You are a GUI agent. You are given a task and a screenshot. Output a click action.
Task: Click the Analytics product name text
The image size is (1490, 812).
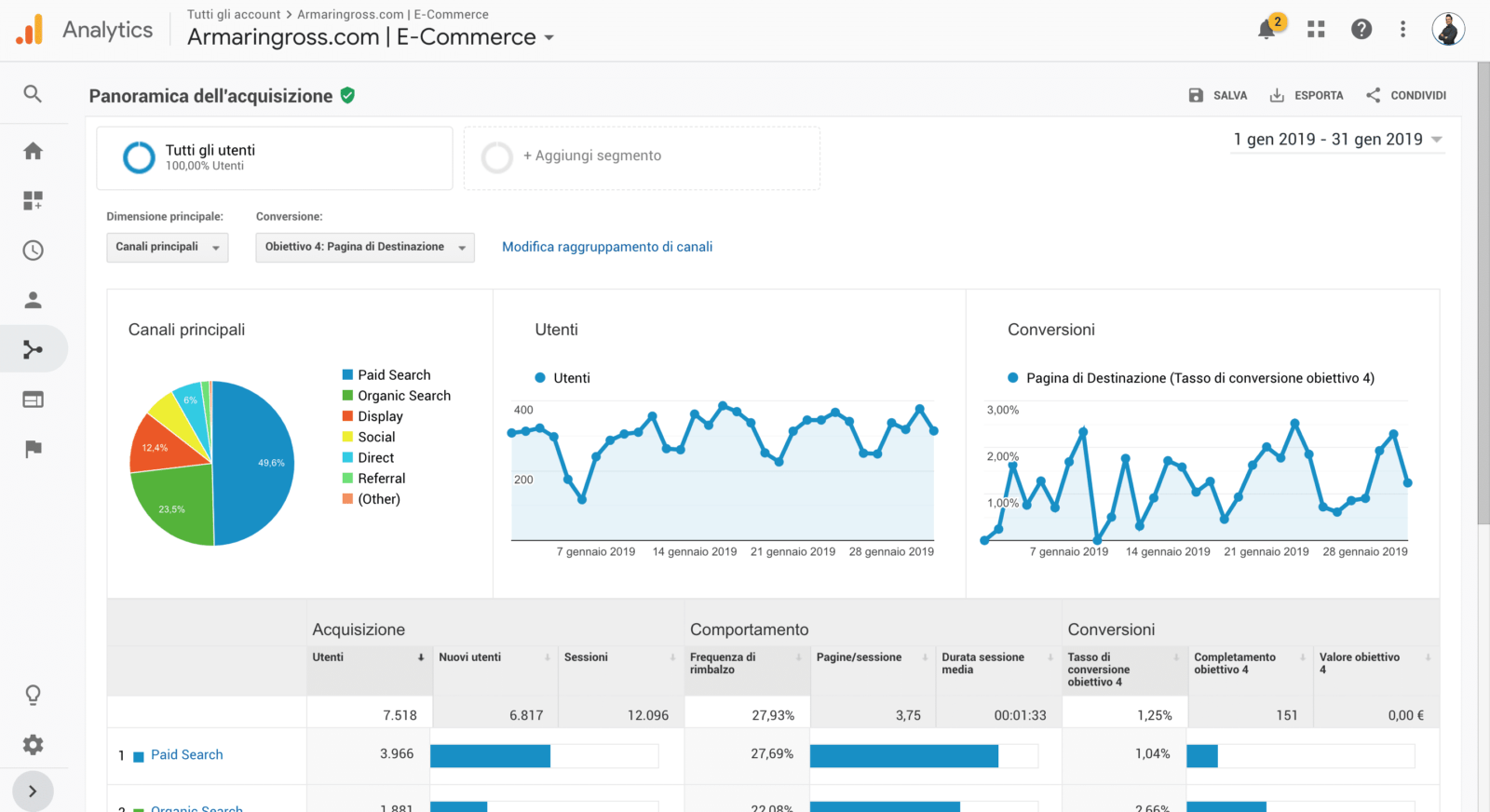108,30
